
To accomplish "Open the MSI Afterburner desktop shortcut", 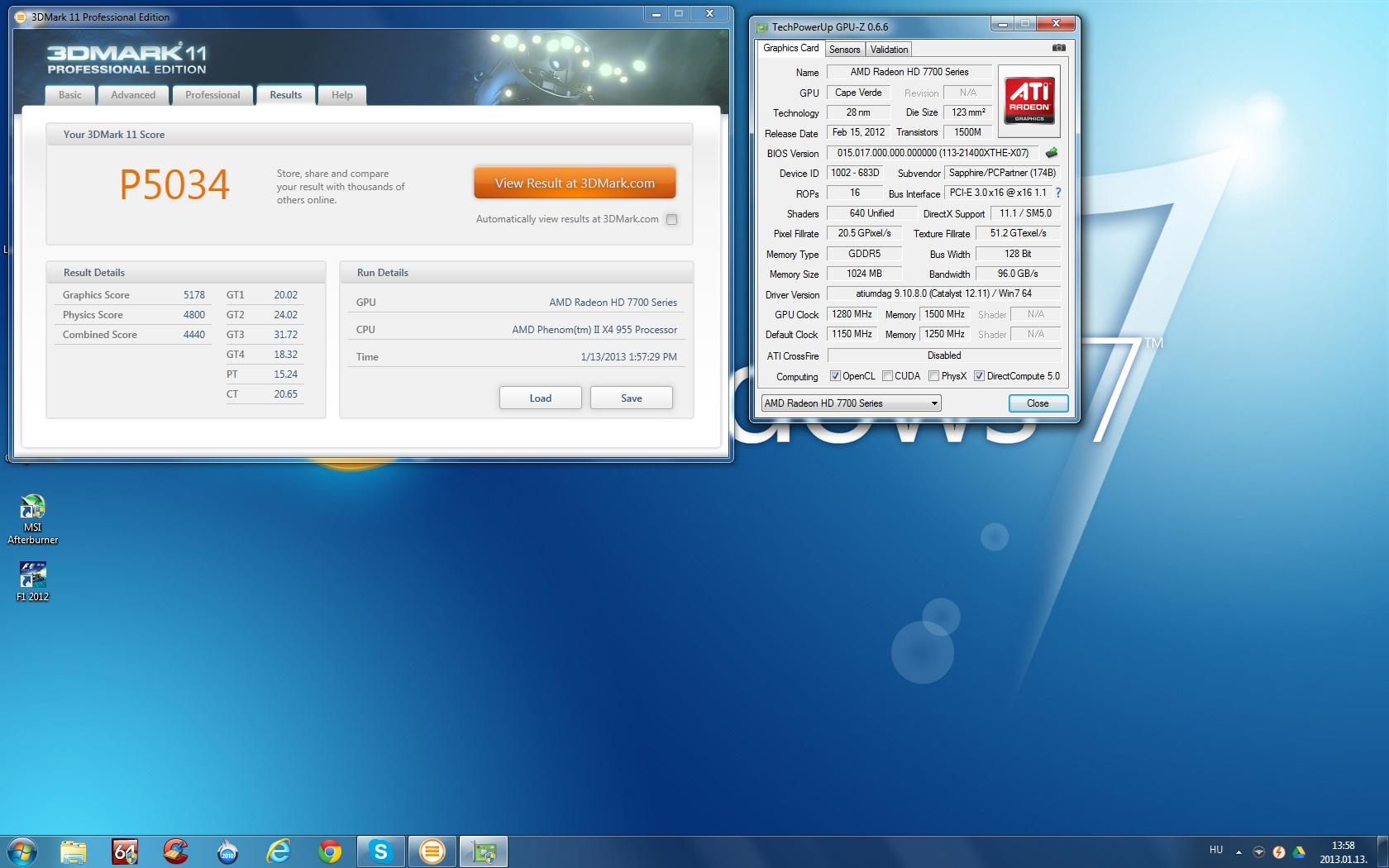I will click(x=32, y=519).
